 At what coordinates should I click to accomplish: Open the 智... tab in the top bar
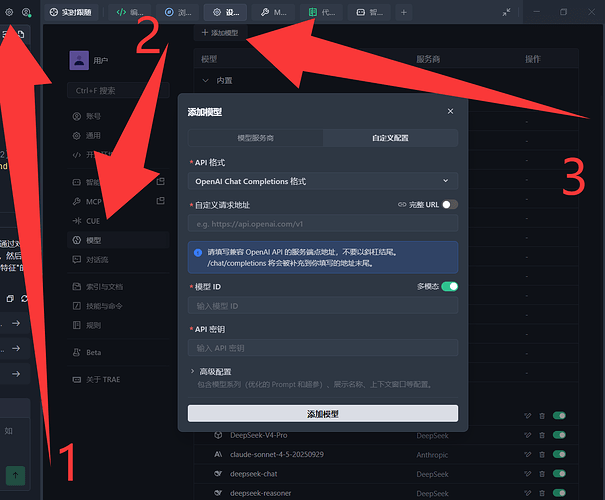(x=369, y=12)
